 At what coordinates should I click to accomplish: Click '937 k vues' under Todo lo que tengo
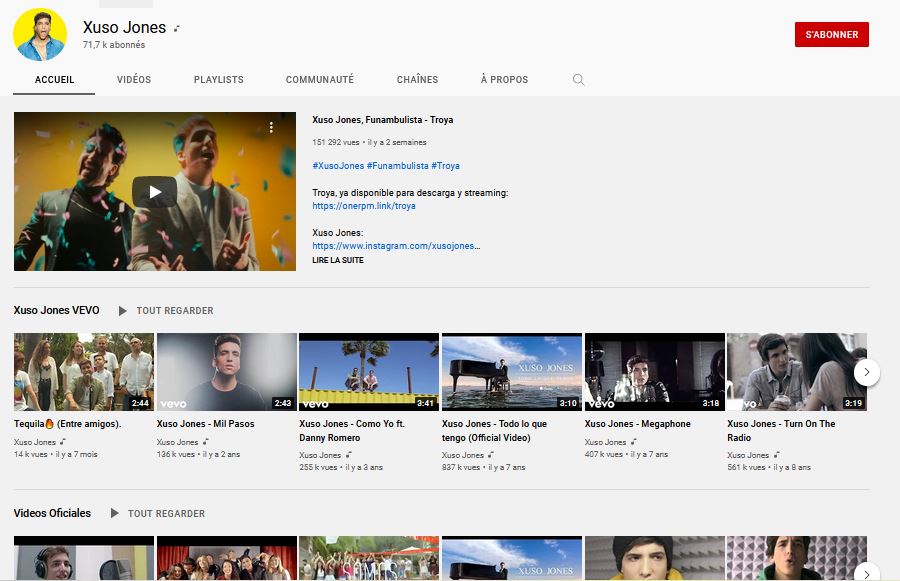click(461, 467)
